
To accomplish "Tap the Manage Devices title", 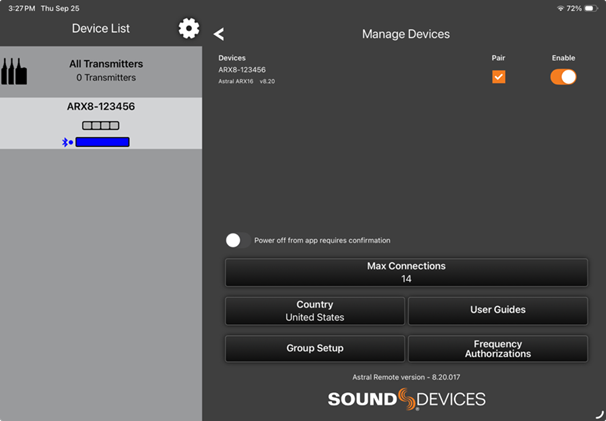I will (406, 34).
